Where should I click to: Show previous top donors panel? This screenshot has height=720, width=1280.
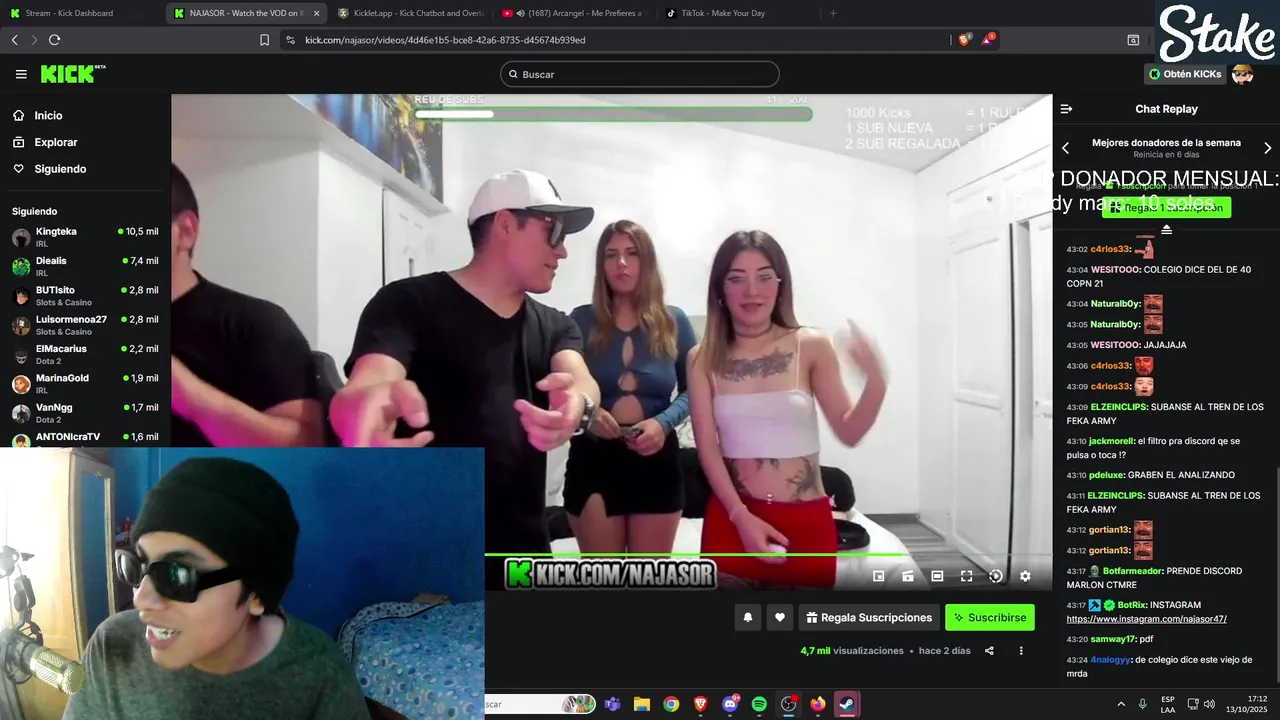pos(1065,148)
